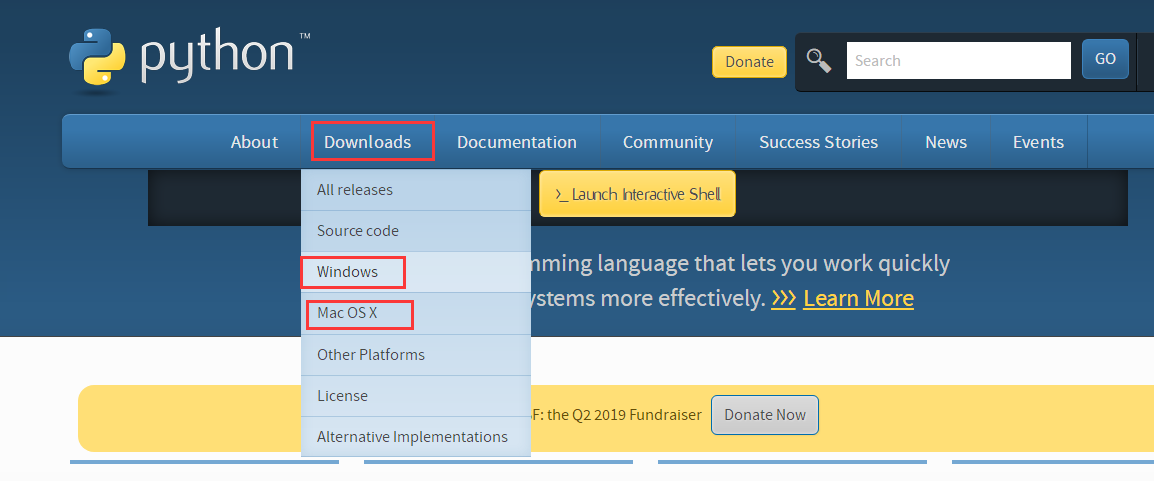Choose Windows in the Downloads dropdown
The height and width of the screenshot is (481, 1154).
[x=416, y=272]
